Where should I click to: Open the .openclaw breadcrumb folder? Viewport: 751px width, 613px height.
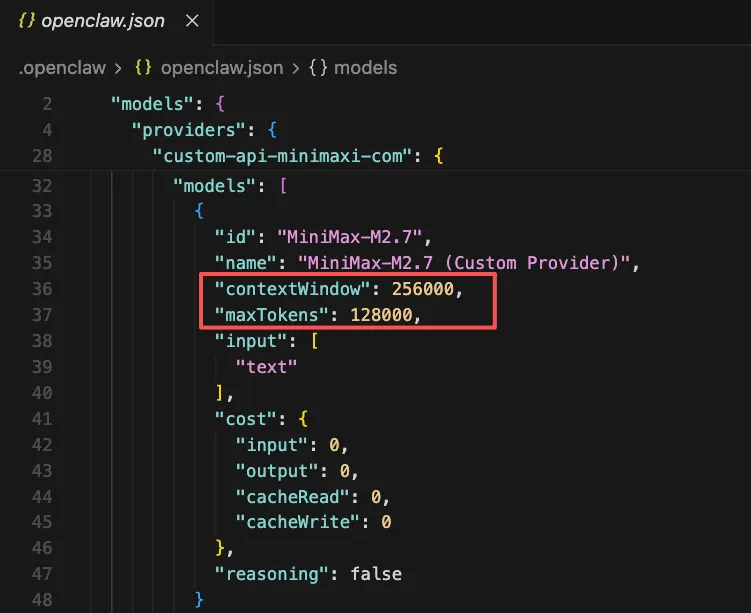[62, 68]
